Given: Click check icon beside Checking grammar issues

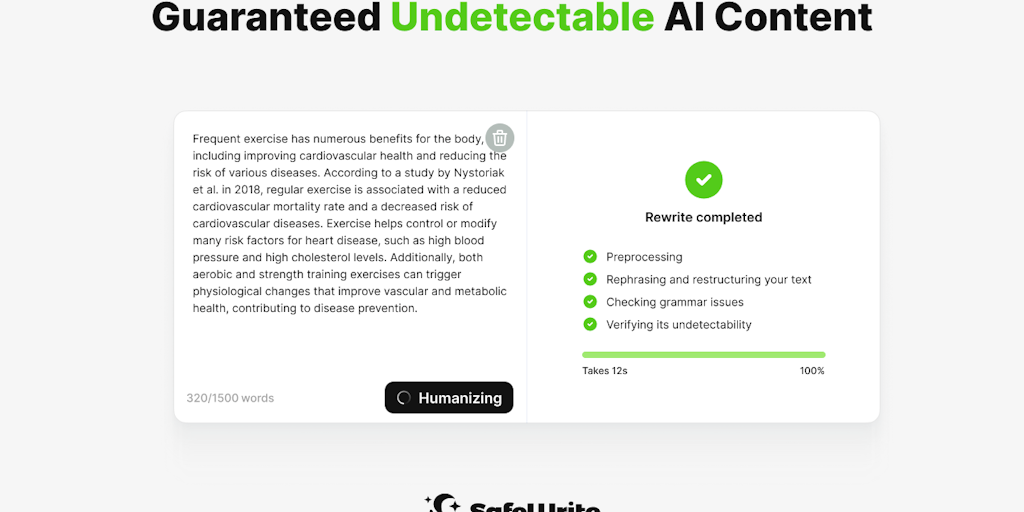Looking at the screenshot, I should [590, 302].
